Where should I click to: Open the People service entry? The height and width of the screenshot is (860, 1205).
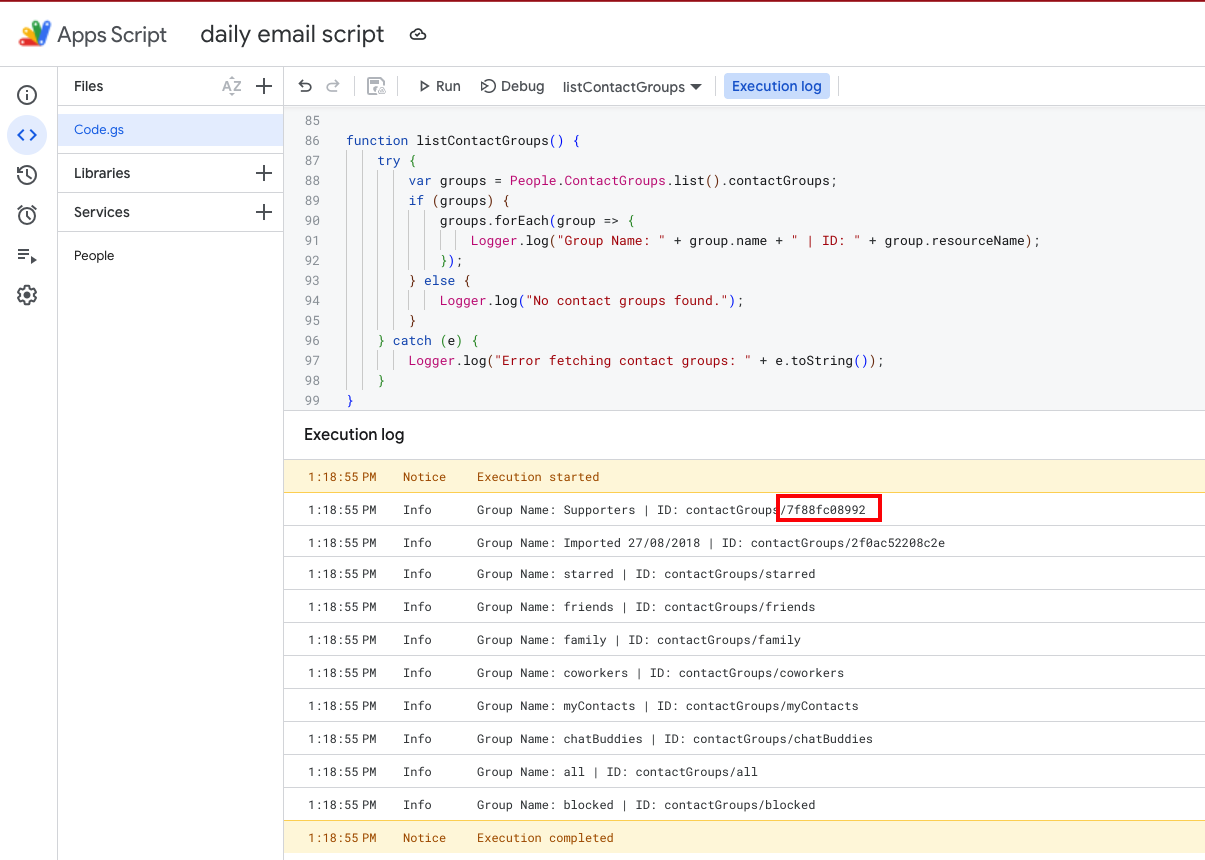tap(93, 255)
